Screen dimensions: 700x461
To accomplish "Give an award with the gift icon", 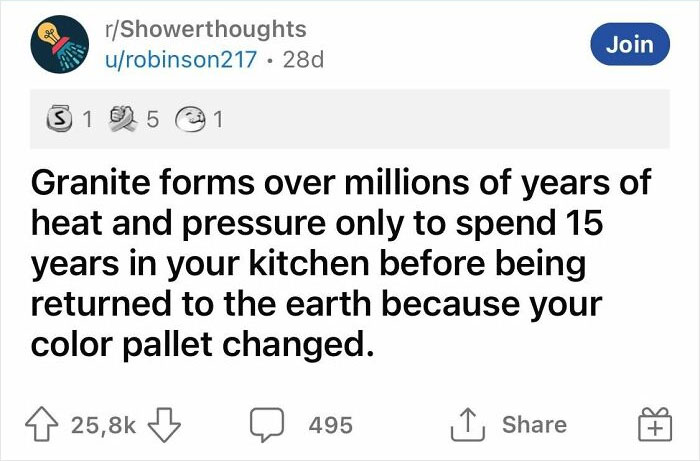I will 654,424.
